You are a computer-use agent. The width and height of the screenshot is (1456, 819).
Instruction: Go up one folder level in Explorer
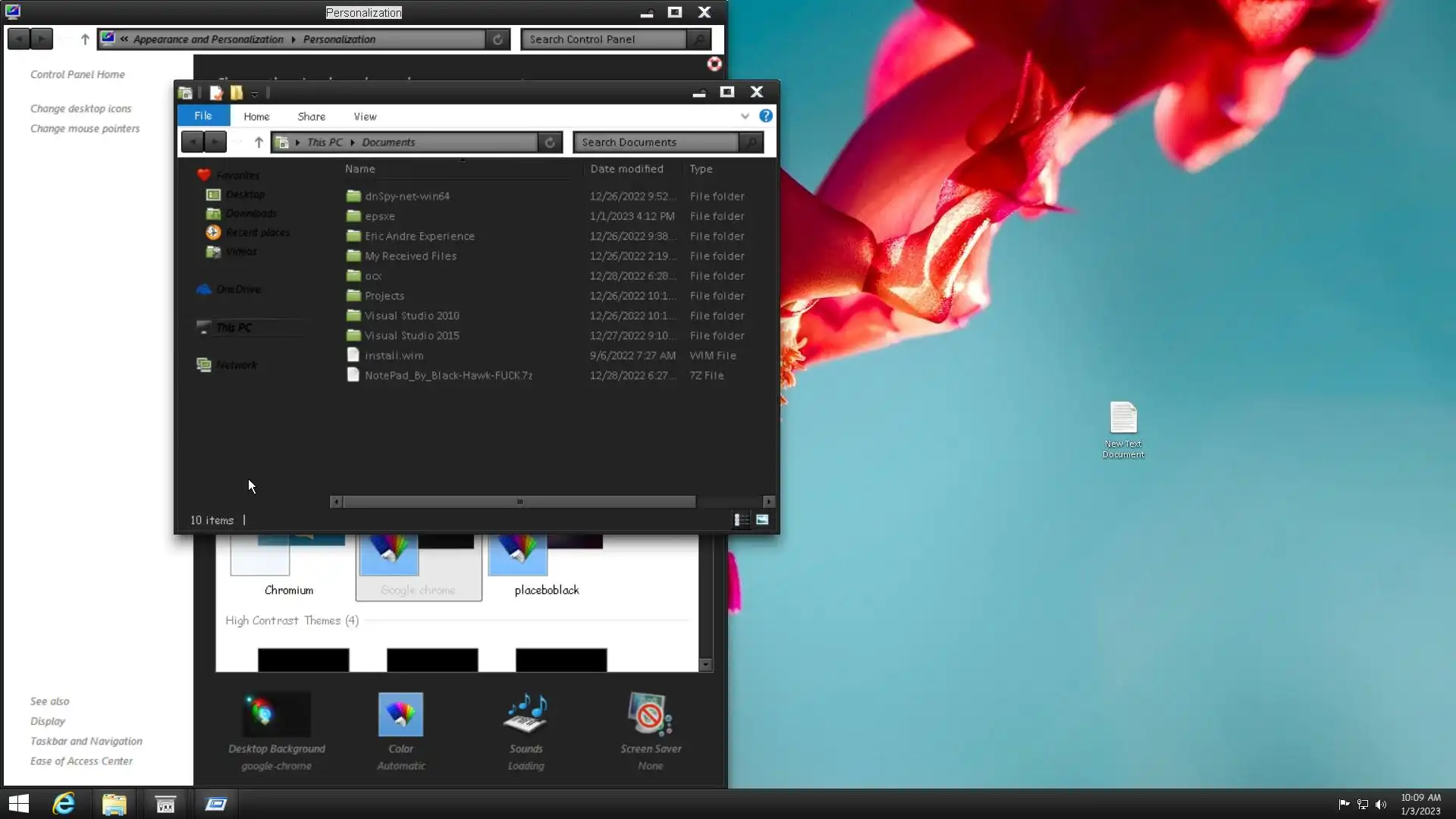tap(259, 143)
